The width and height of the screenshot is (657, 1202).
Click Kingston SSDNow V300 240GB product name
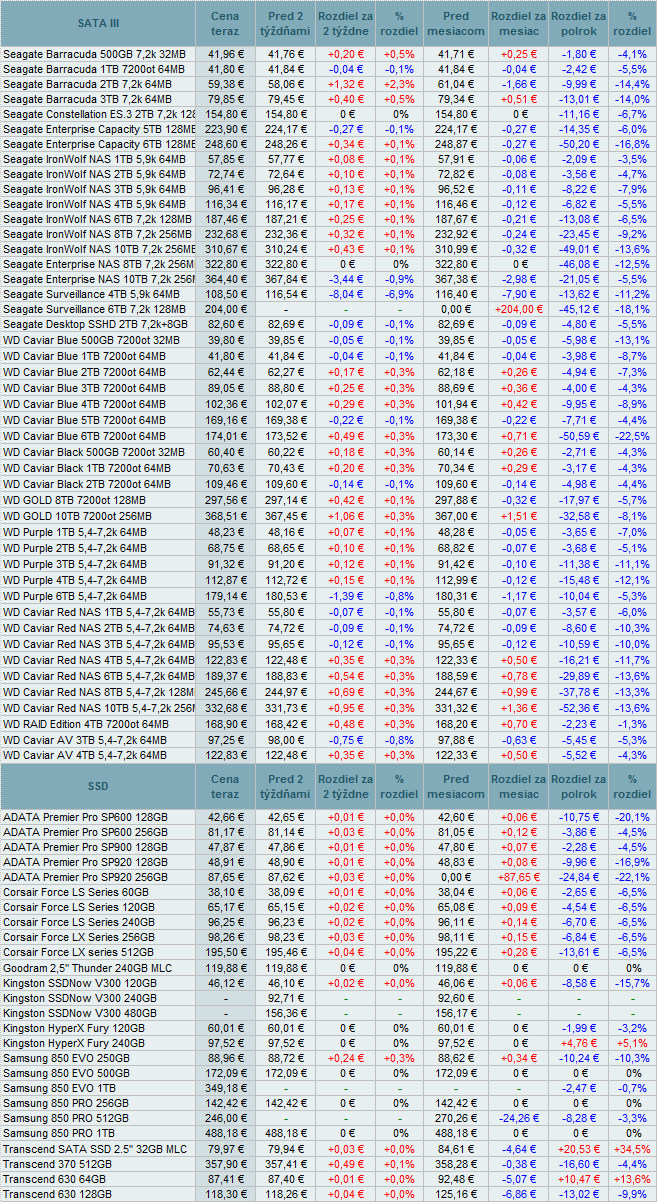tap(80, 998)
